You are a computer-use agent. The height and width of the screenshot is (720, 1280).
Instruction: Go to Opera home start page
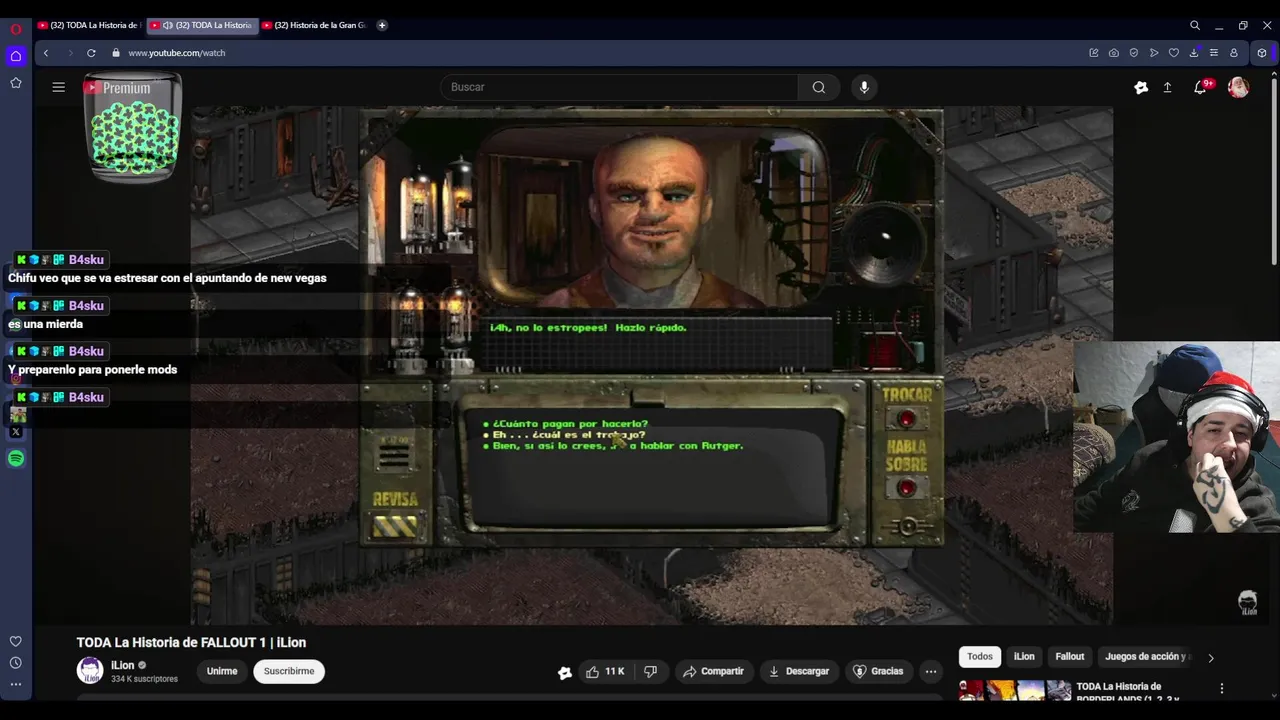click(15, 56)
